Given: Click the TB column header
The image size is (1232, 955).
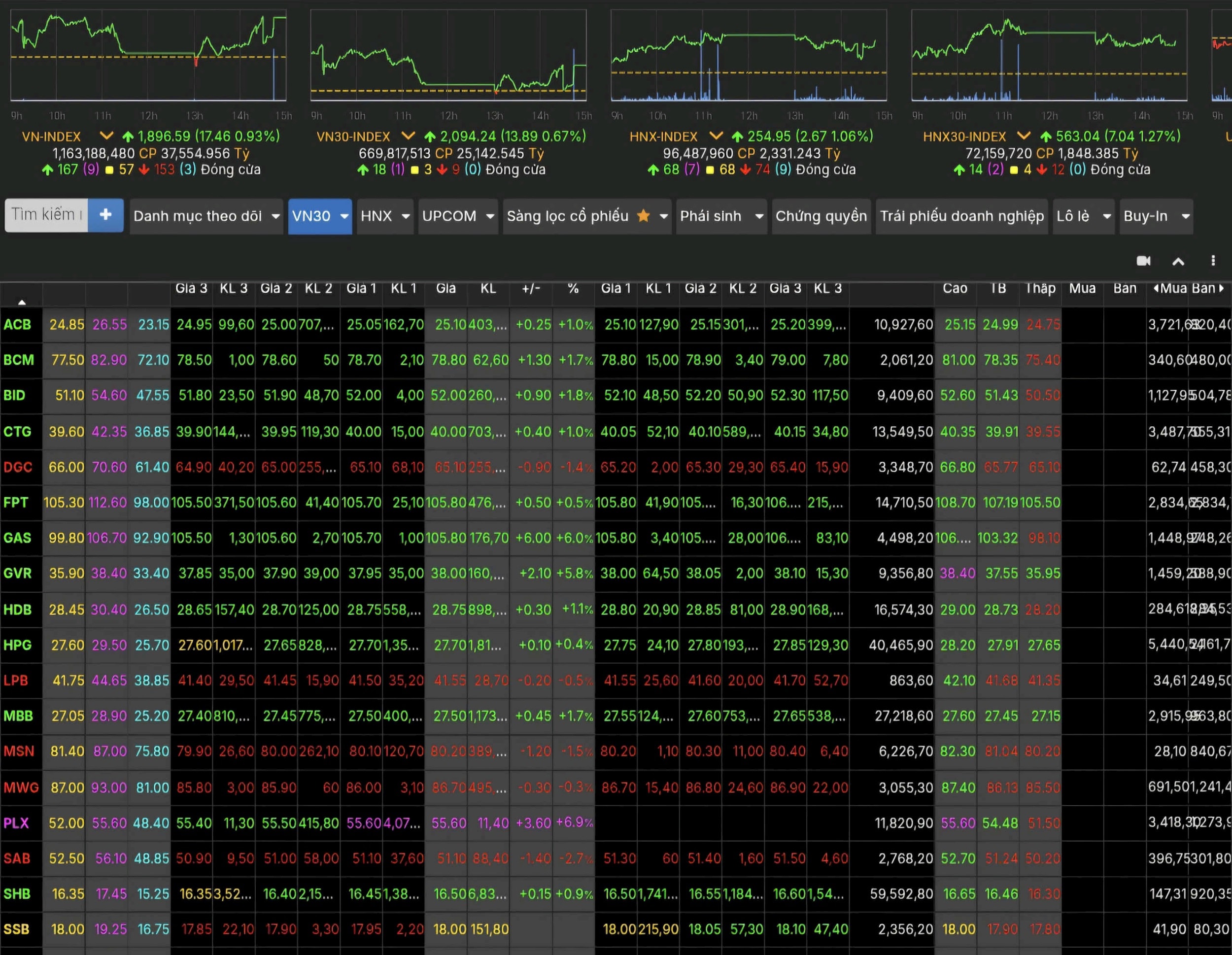Looking at the screenshot, I should 998,288.
